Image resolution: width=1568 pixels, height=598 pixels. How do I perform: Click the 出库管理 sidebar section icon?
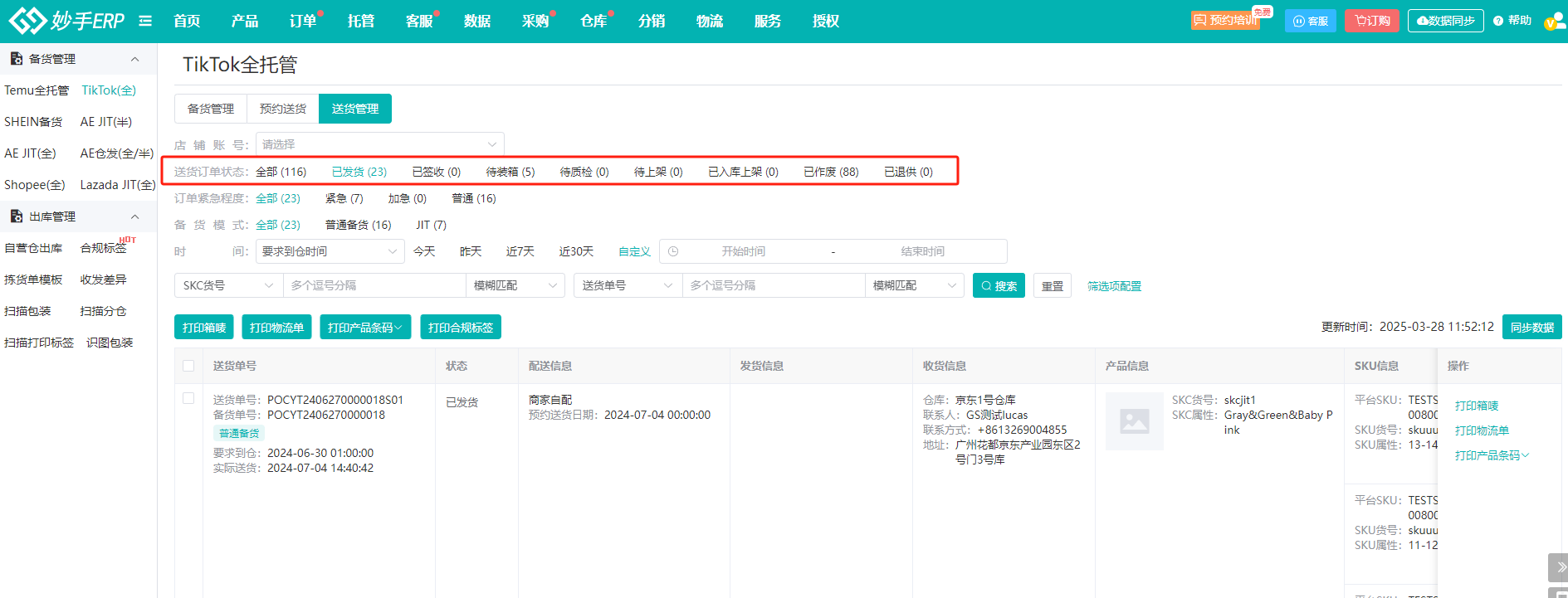point(16,216)
